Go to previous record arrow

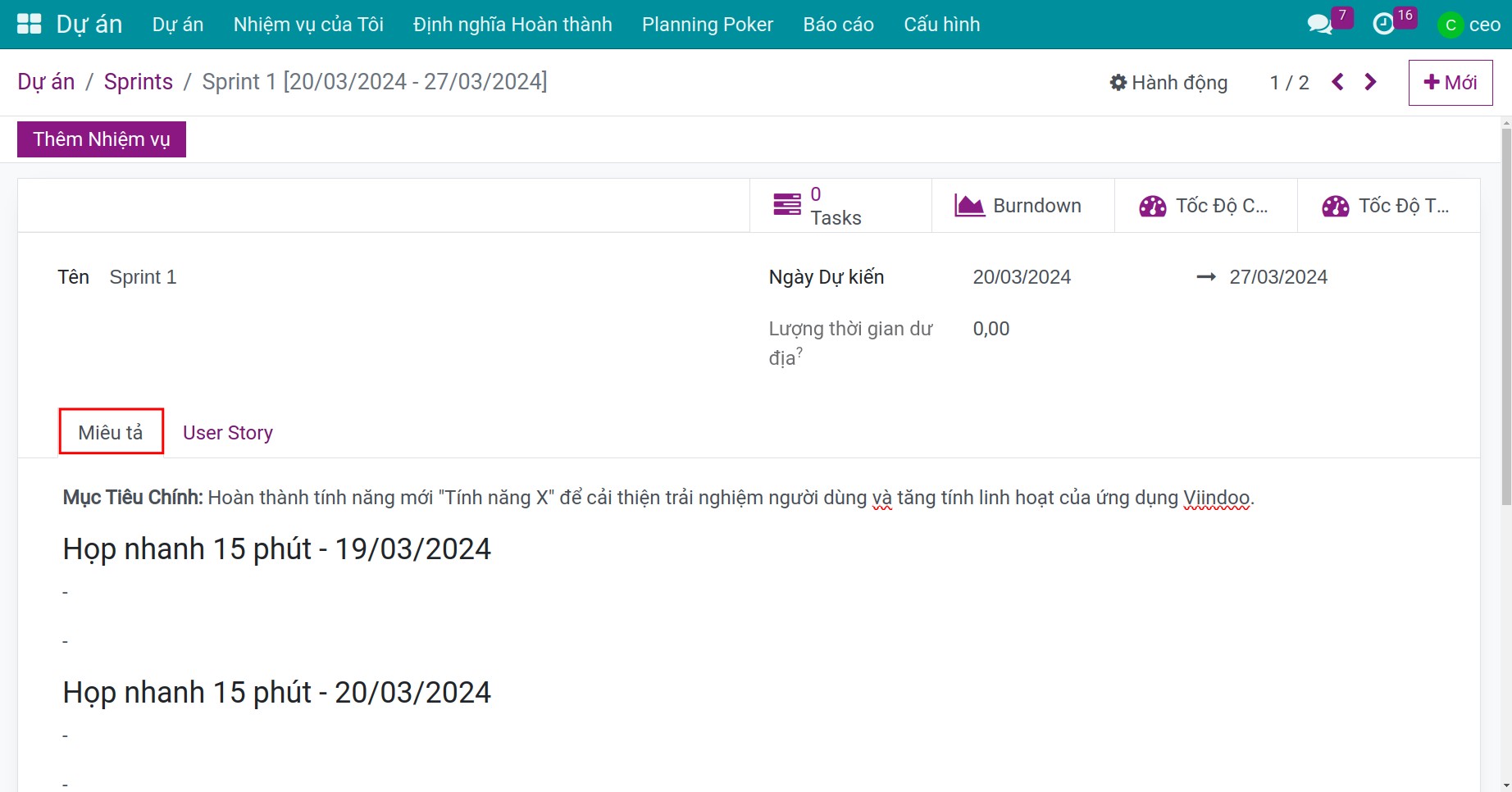click(1337, 82)
